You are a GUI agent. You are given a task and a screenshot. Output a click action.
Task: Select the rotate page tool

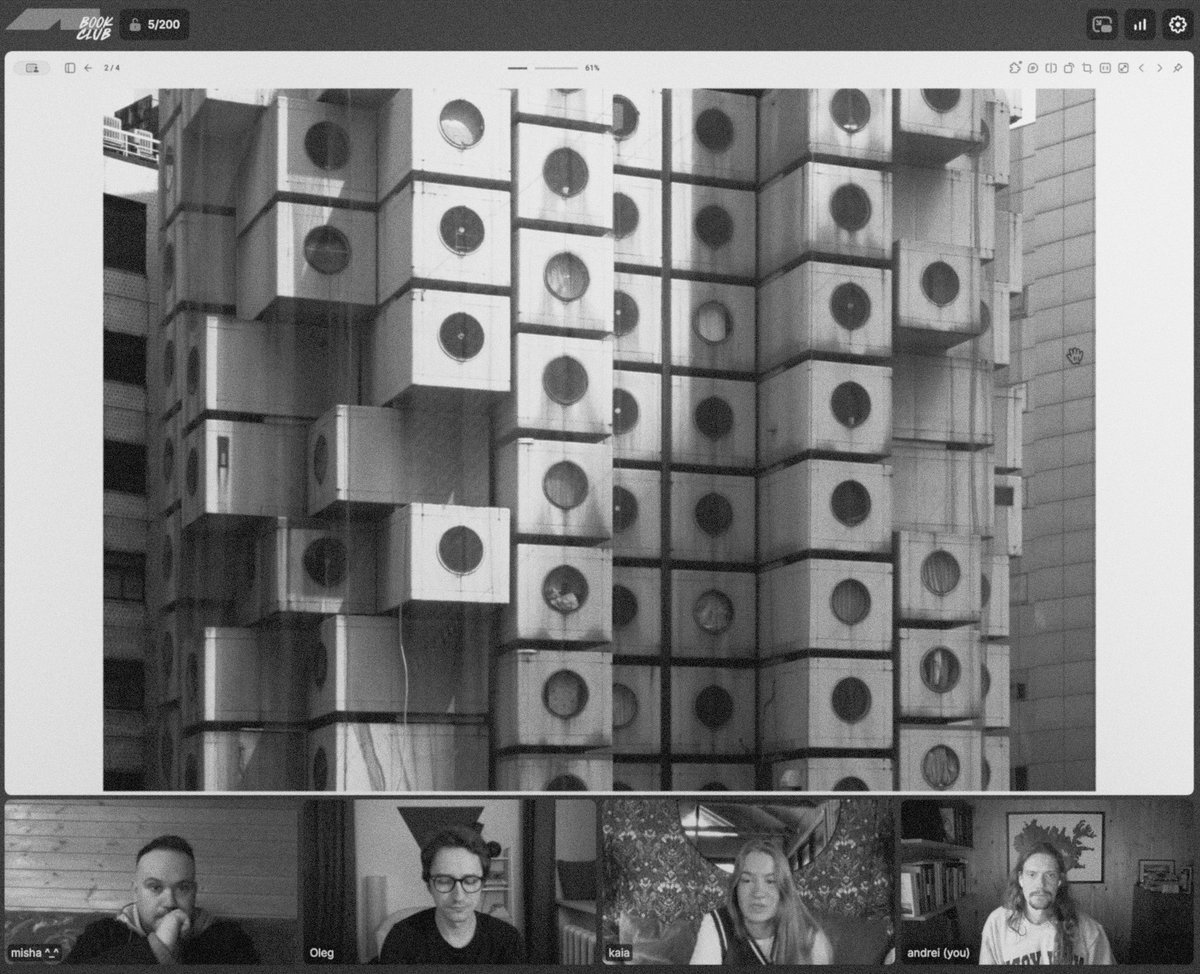coord(1070,68)
